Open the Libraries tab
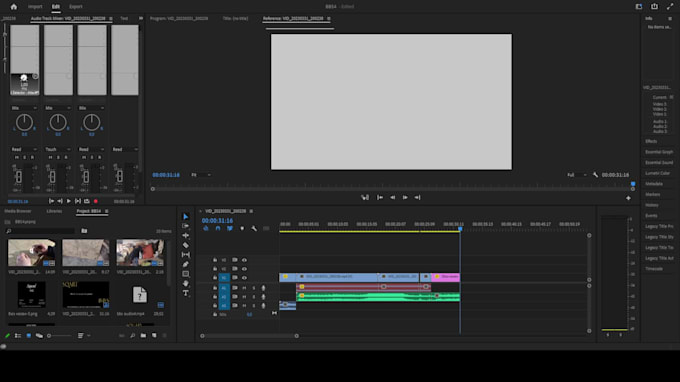Screen dimensions: 680x382 click(x=54, y=211)
